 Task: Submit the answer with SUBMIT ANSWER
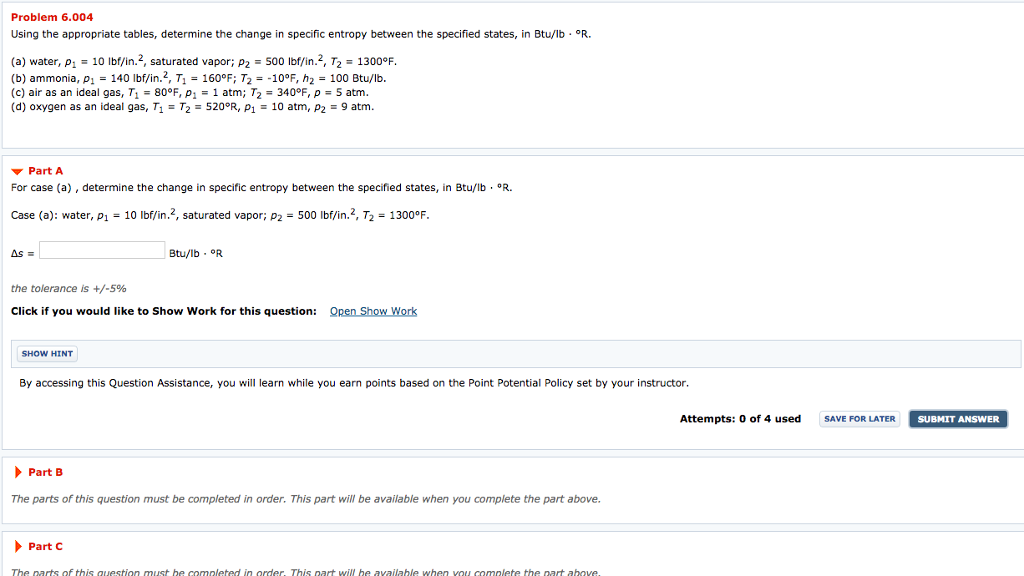957,418
